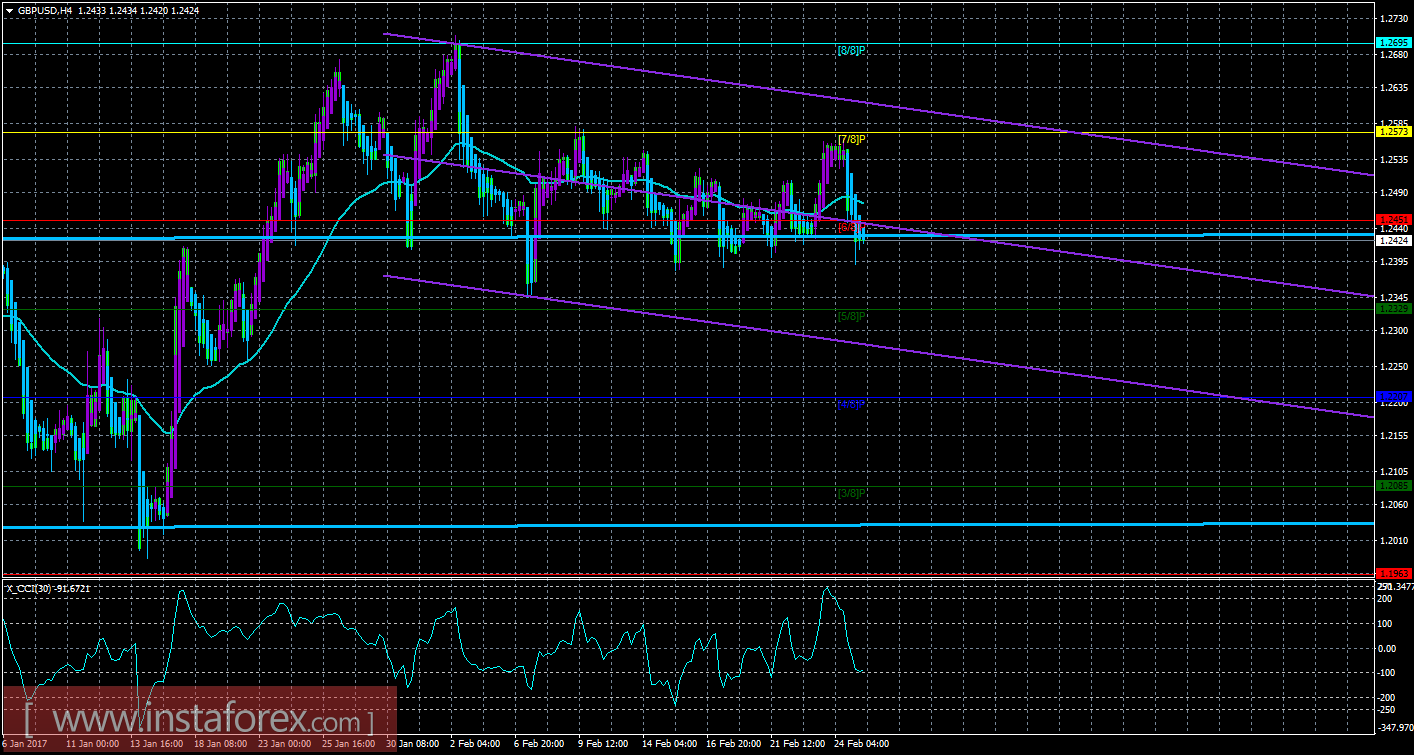Click the white 1.2424 current price tag
1414x755 pixels.
1393,240
